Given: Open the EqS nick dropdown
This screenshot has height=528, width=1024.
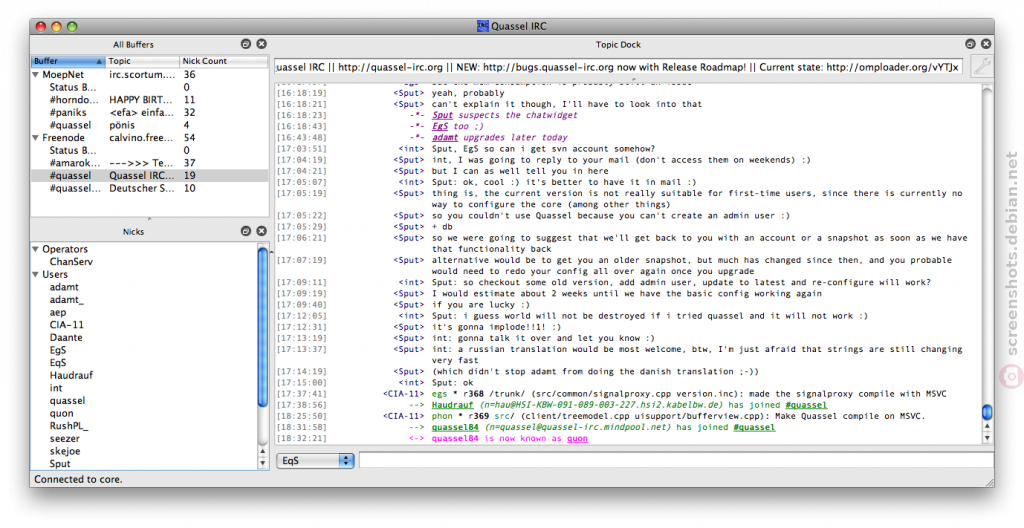Looking at the screenshot, I should (x=315, y=461).
